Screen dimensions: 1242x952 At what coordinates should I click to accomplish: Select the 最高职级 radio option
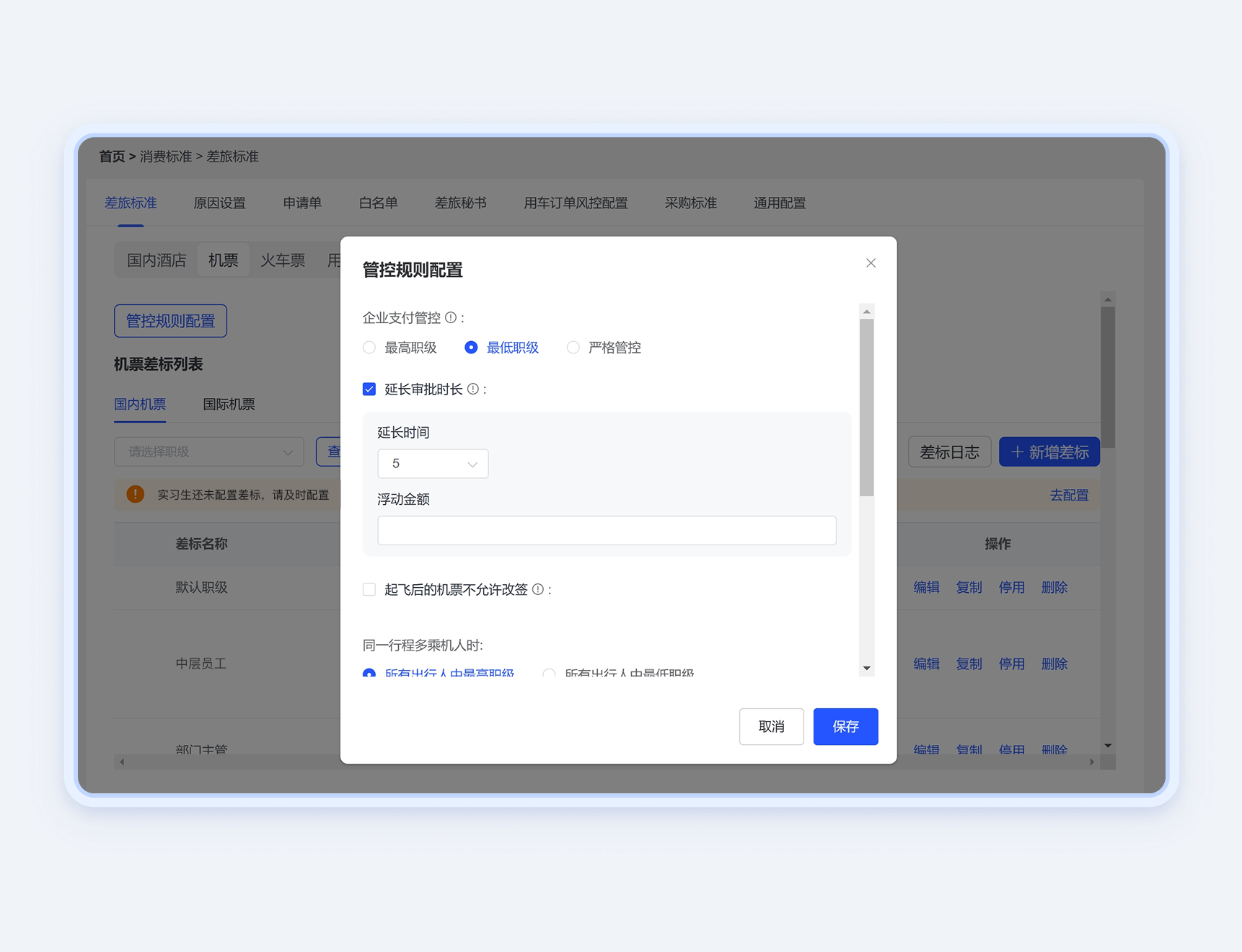tap(369, 348)
